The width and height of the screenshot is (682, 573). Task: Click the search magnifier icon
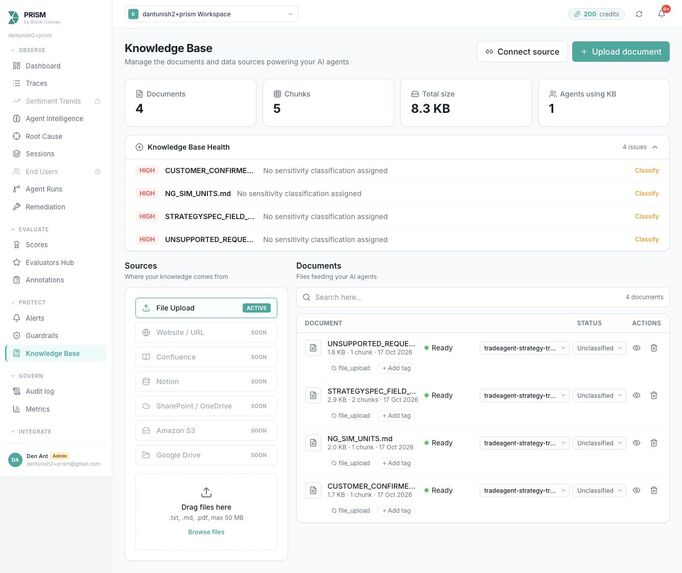point(307,297)
